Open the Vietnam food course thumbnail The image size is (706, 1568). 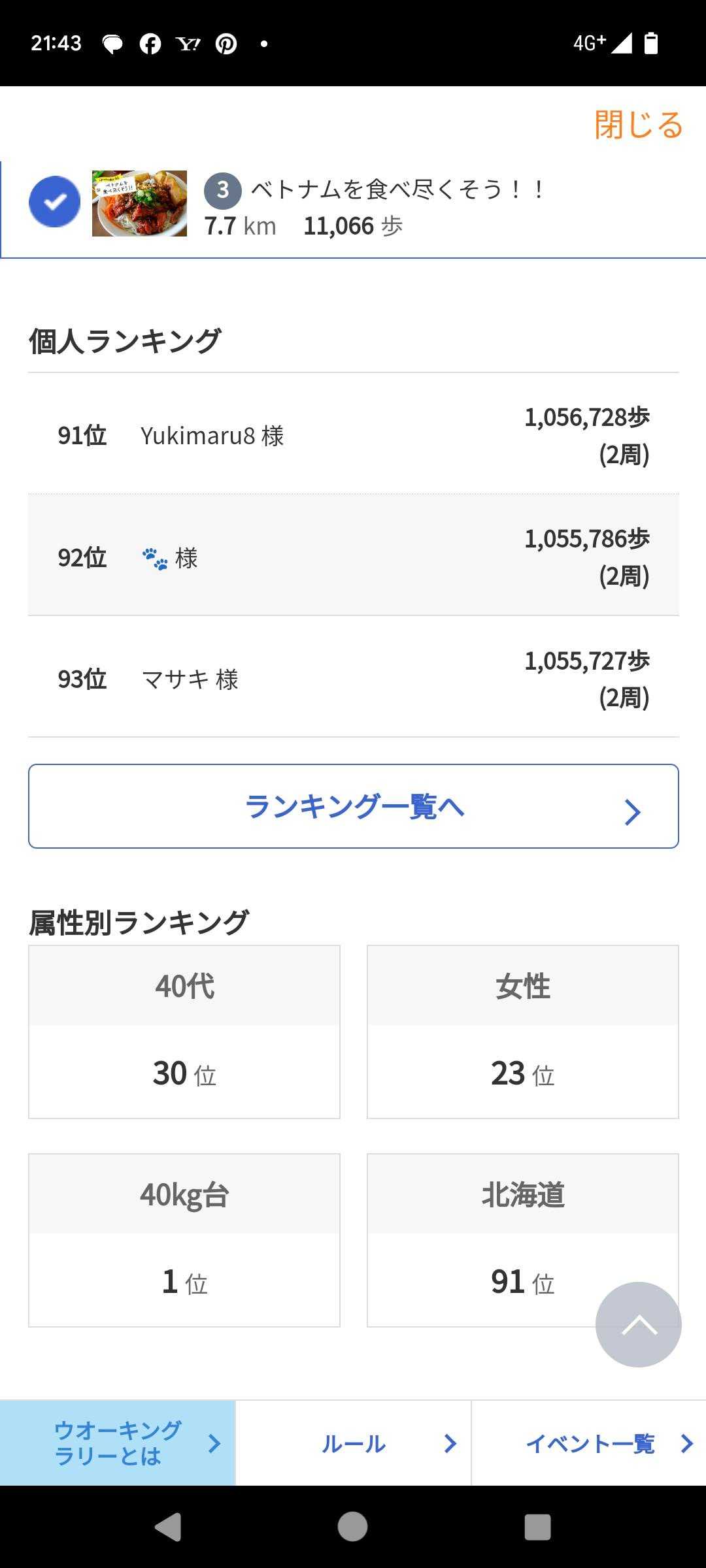pyautogui.click(x=139, y=203)
